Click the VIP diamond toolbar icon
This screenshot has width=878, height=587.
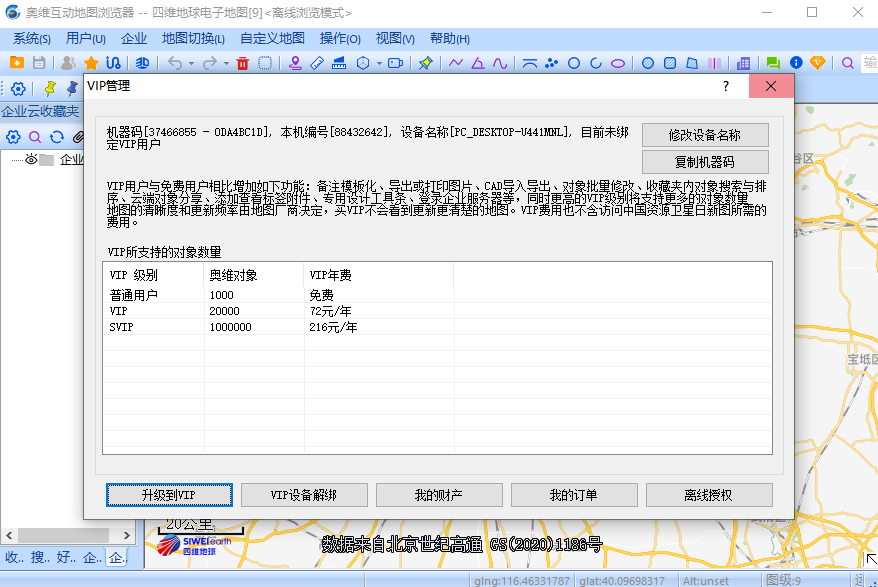[x=820, y=62]
